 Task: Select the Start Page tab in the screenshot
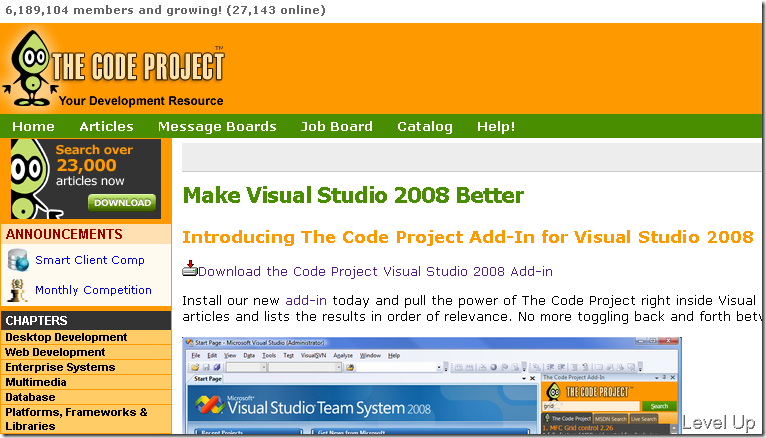click(208, 378)
